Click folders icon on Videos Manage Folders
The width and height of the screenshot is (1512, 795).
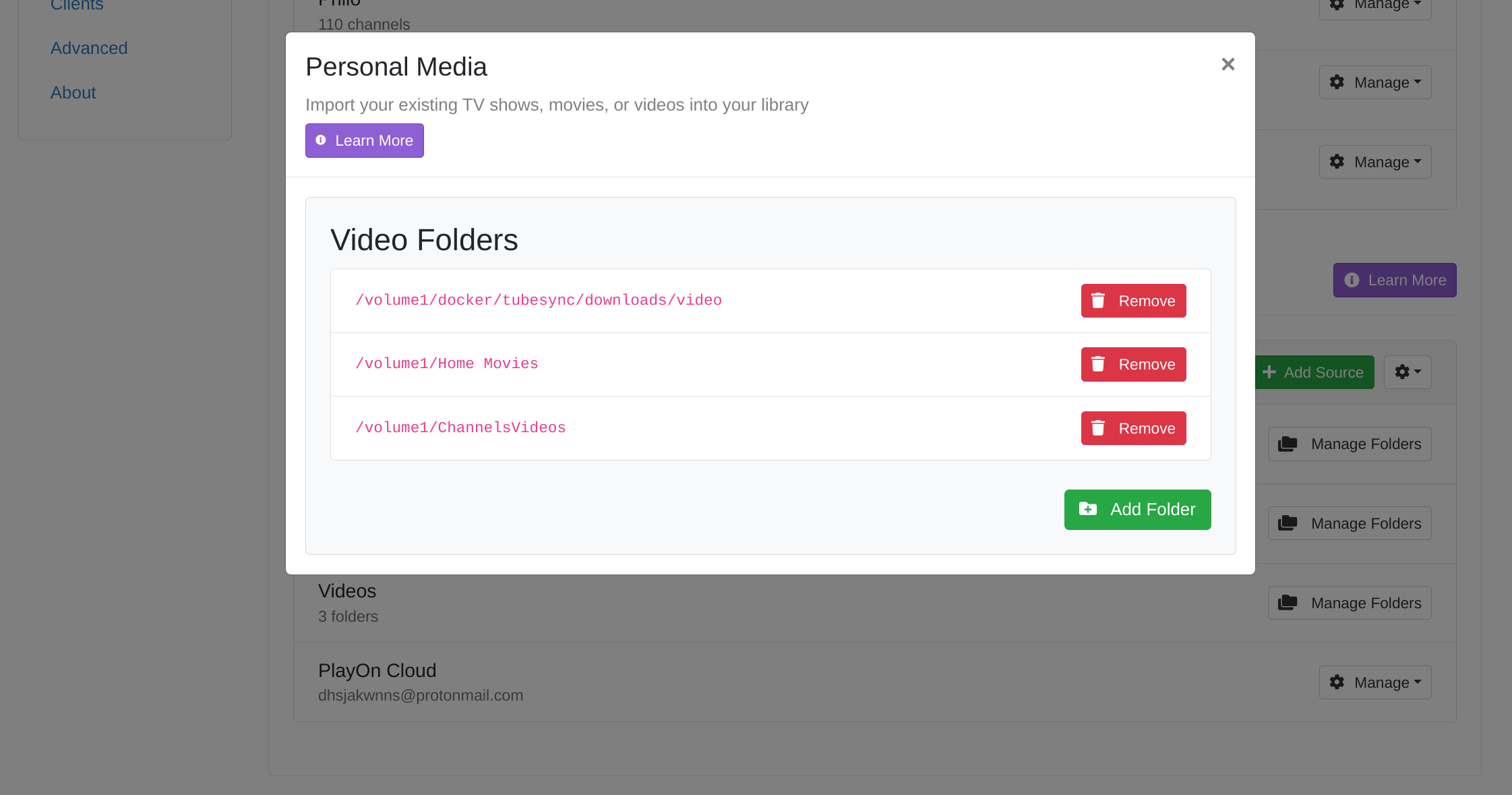click(1288, 603)
